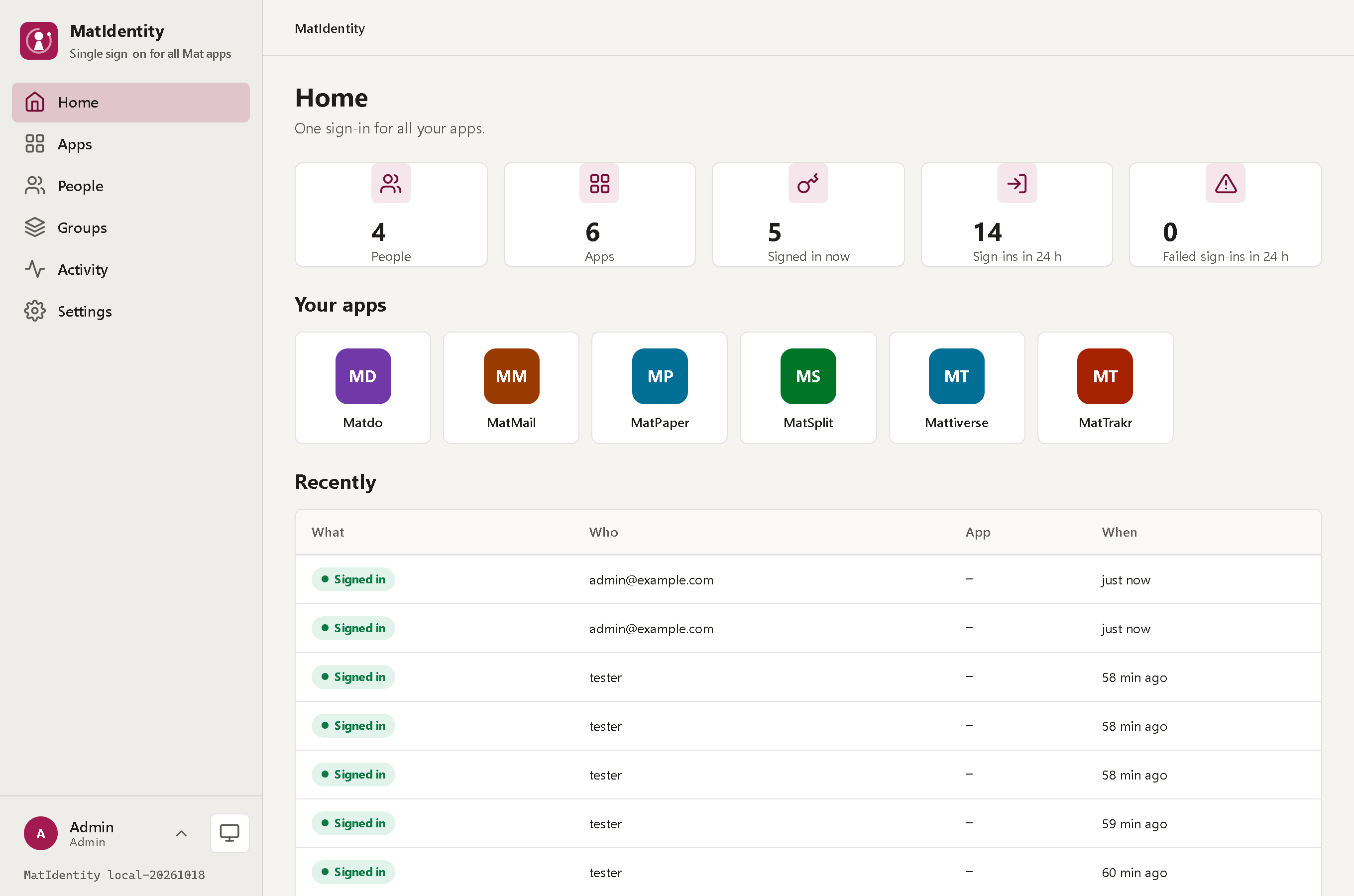The image size is (1354, 896).
Task: Expand the Admin account menu chevron
Action: pos(181,833)
